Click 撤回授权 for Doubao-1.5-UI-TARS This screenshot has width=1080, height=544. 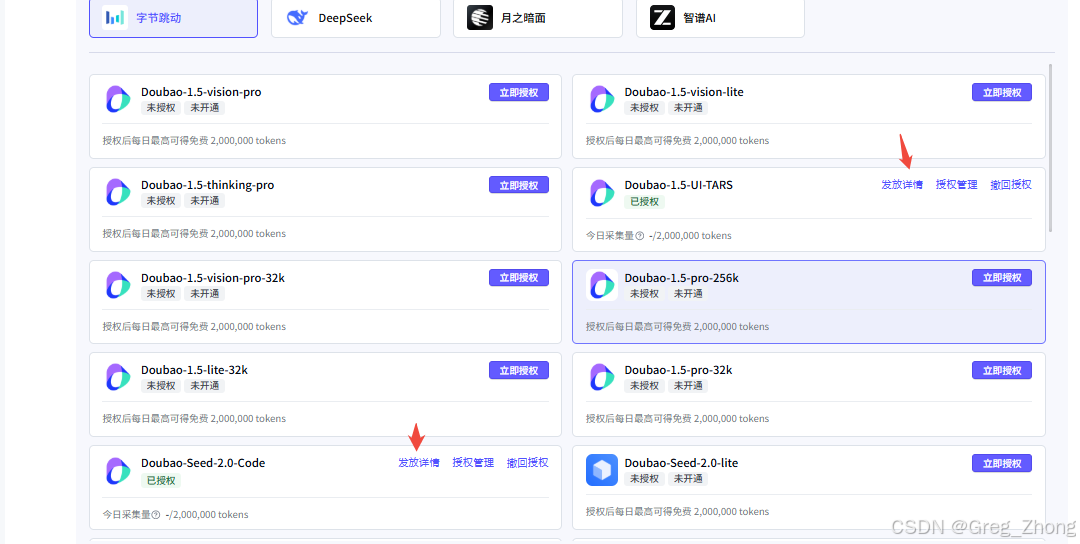(x=1010, y=185)
